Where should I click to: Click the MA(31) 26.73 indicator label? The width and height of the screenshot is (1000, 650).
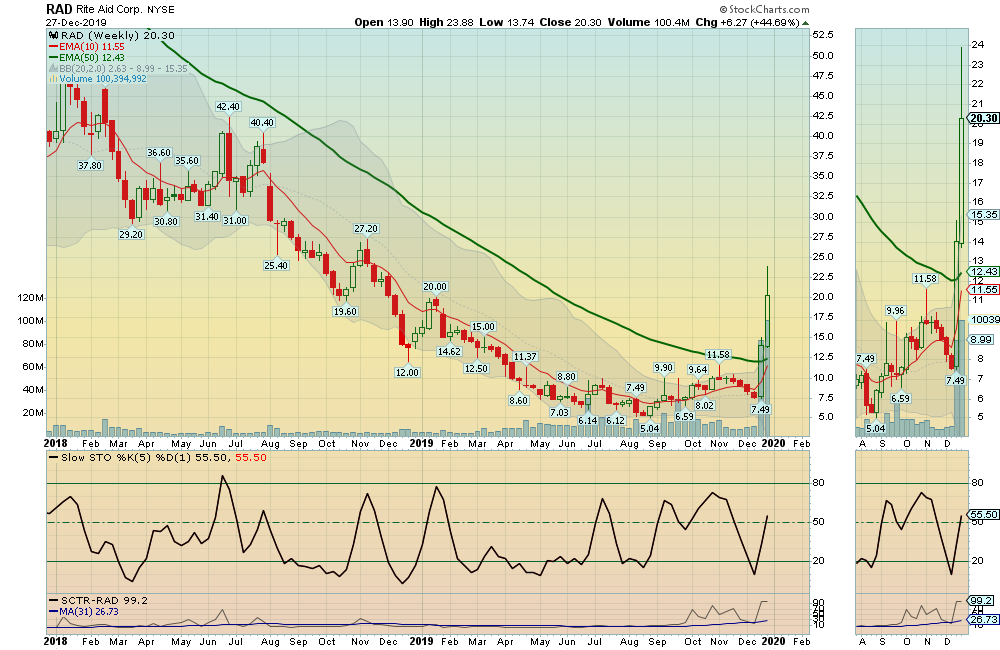coord(89,611)
